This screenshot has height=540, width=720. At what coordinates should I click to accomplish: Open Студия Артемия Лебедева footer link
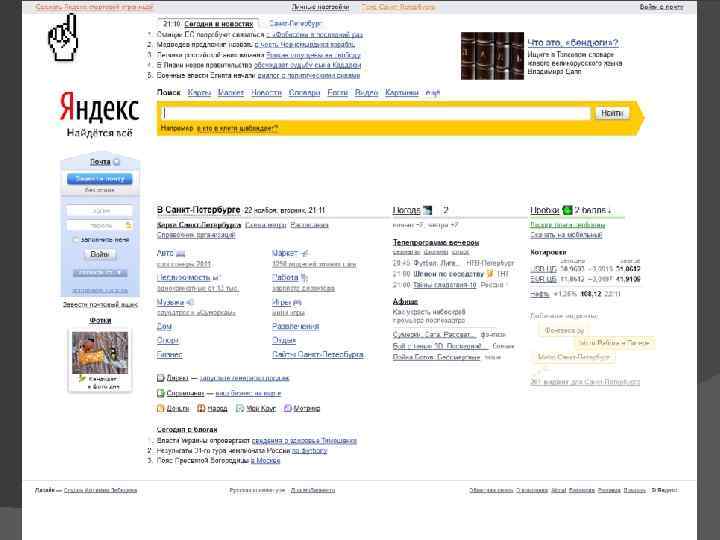[100, 490]
